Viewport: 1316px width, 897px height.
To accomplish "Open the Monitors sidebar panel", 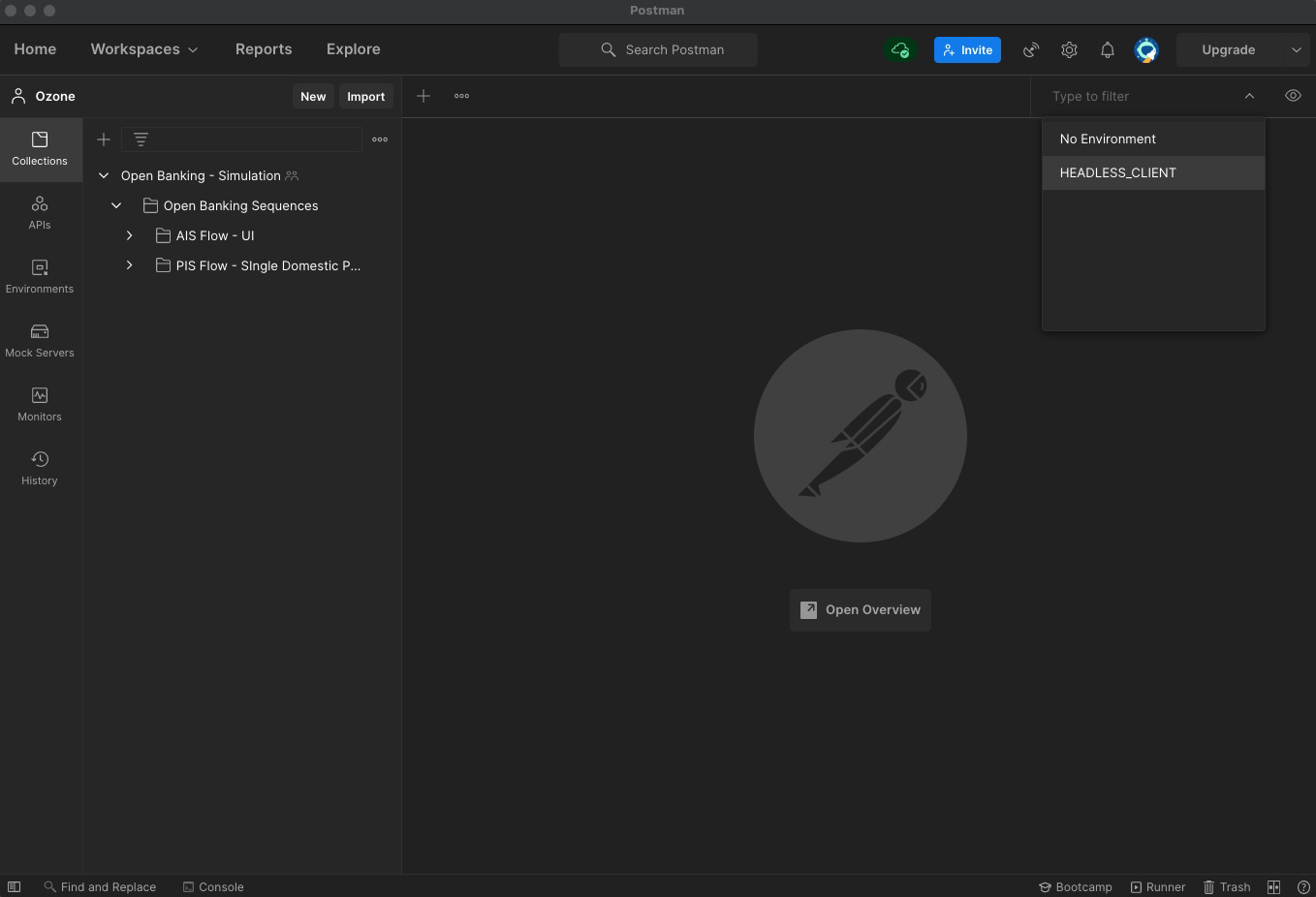I will 40,405.
